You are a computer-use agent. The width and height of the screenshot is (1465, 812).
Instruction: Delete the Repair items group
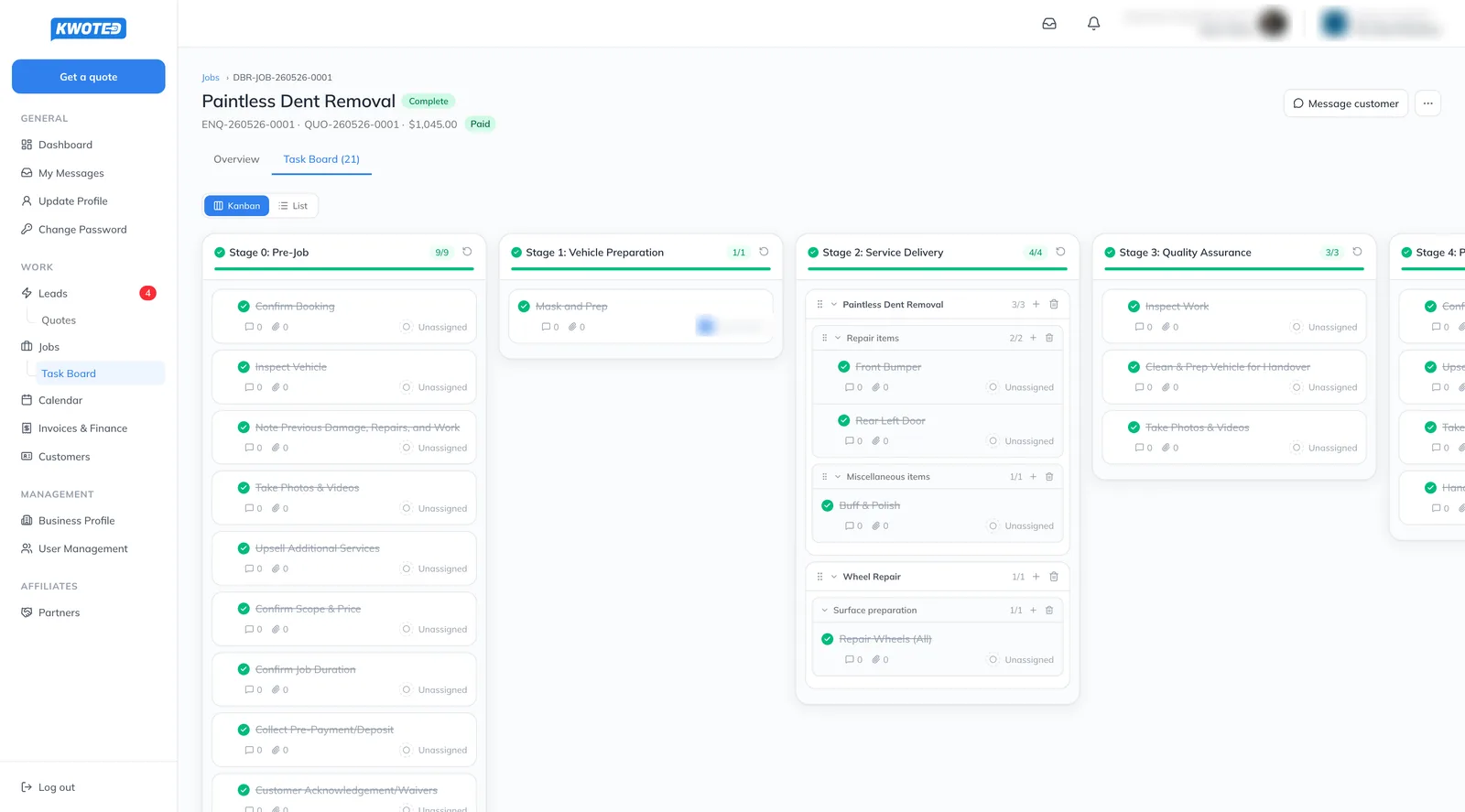click(x=1049, y=338)
